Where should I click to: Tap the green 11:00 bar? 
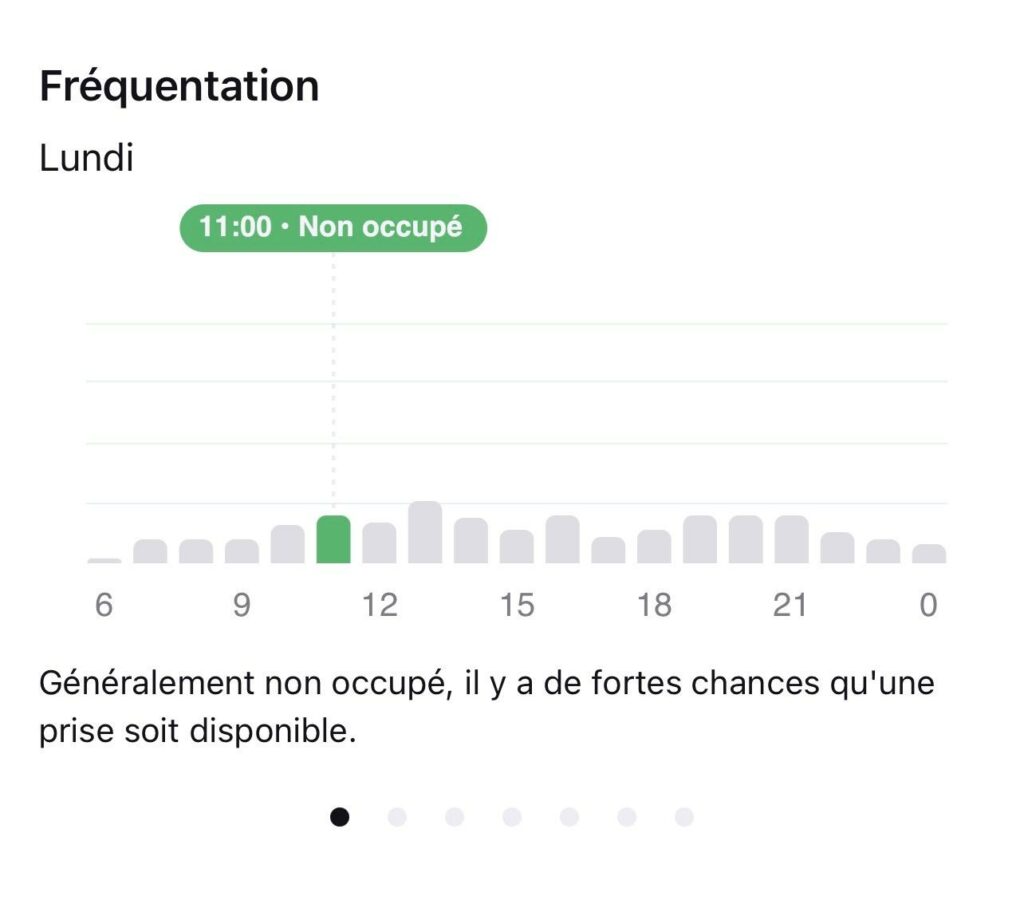tap(333, 540)
